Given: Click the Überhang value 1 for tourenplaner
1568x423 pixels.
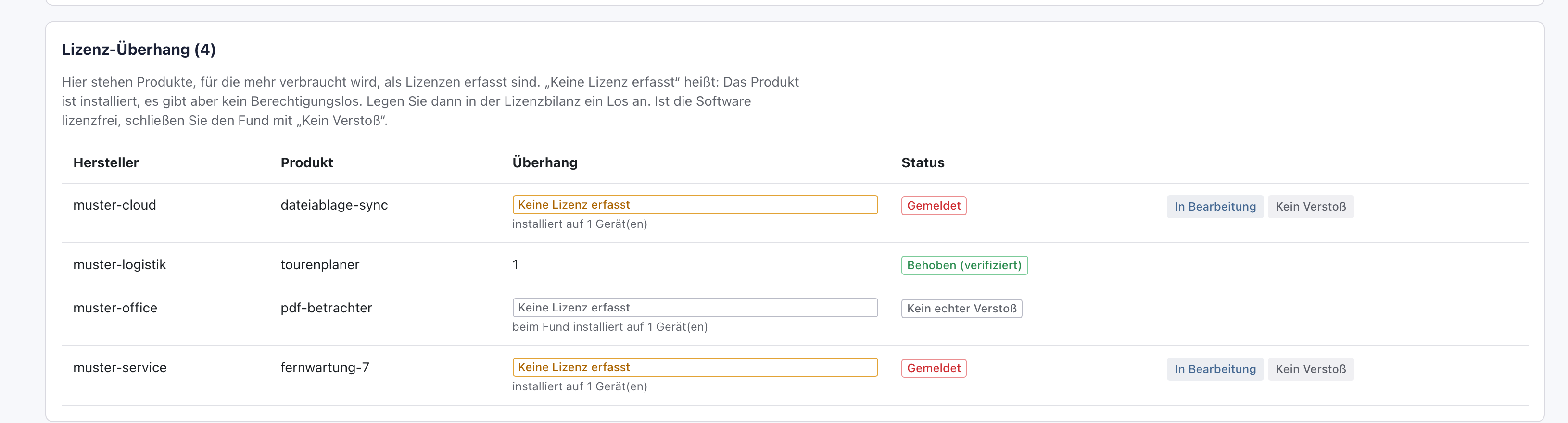Looking at the screenshot, I should 516,265.
